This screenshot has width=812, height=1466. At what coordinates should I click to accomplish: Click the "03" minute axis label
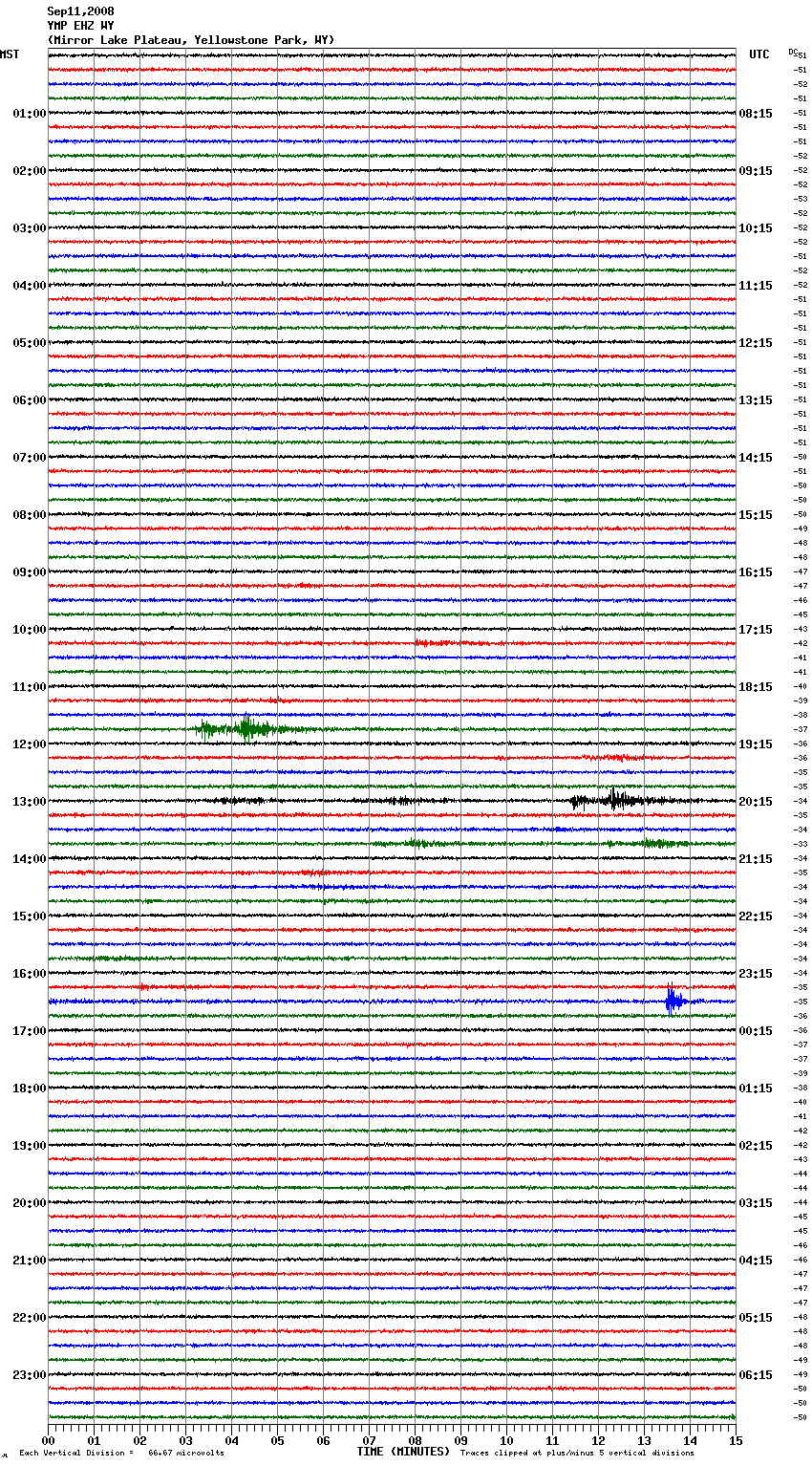(x=185, y=1440)
